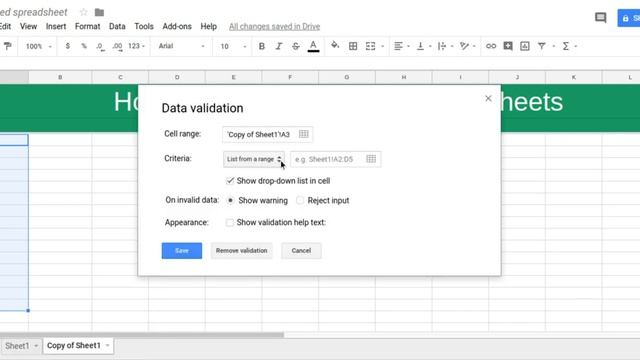Open the List from a range dropdown
The image size is (640, 360).
tap(253, 159)
